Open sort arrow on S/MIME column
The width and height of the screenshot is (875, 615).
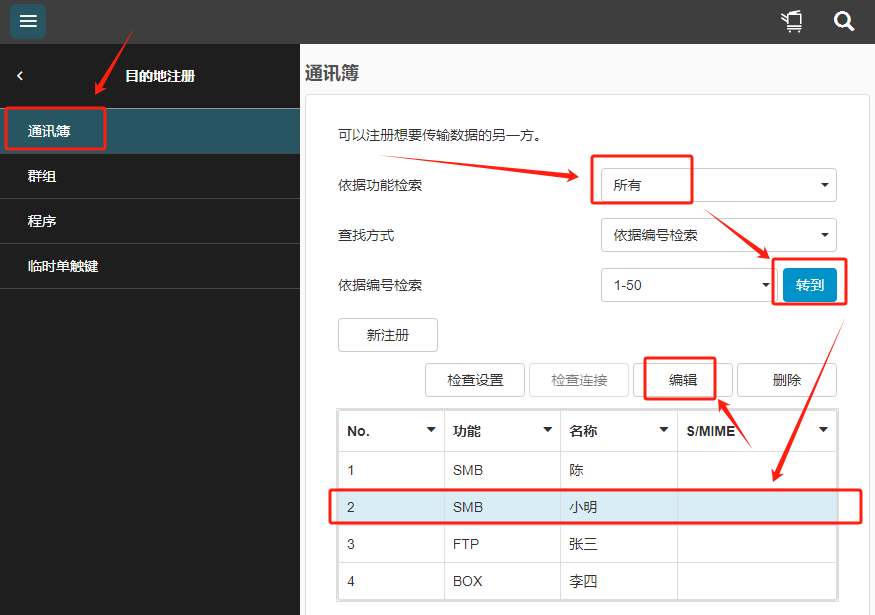coord(823,430)
